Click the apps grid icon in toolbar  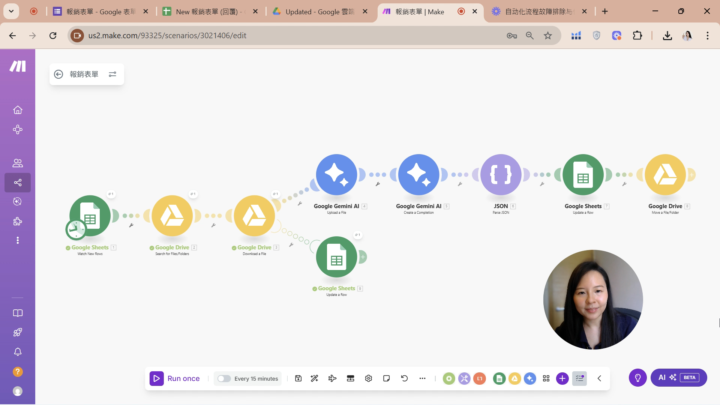(x=546, y=378)
